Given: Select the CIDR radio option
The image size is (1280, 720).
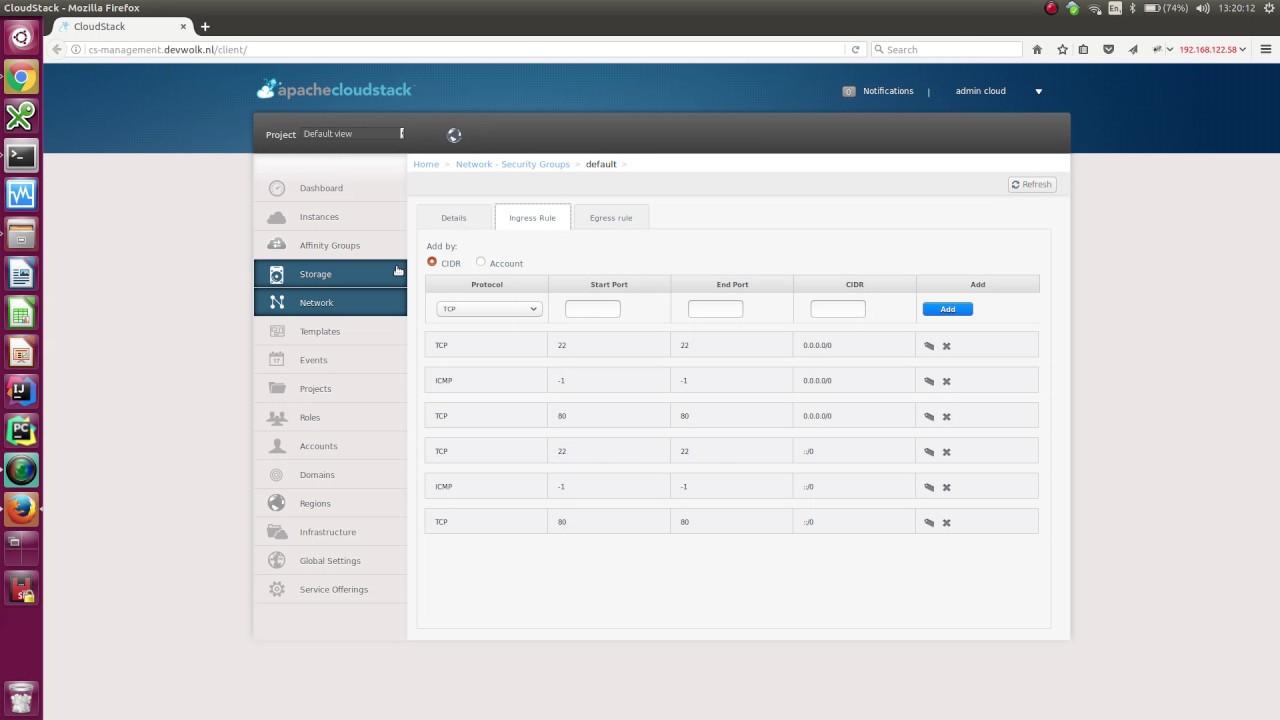Looking at the screenshot, I should (432, 262).
